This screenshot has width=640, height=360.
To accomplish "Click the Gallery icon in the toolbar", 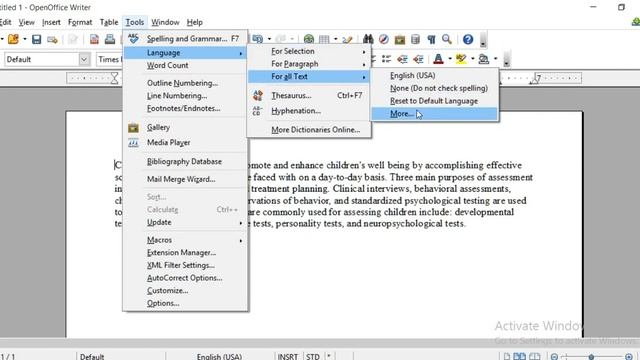I will (x=400, y=39).
